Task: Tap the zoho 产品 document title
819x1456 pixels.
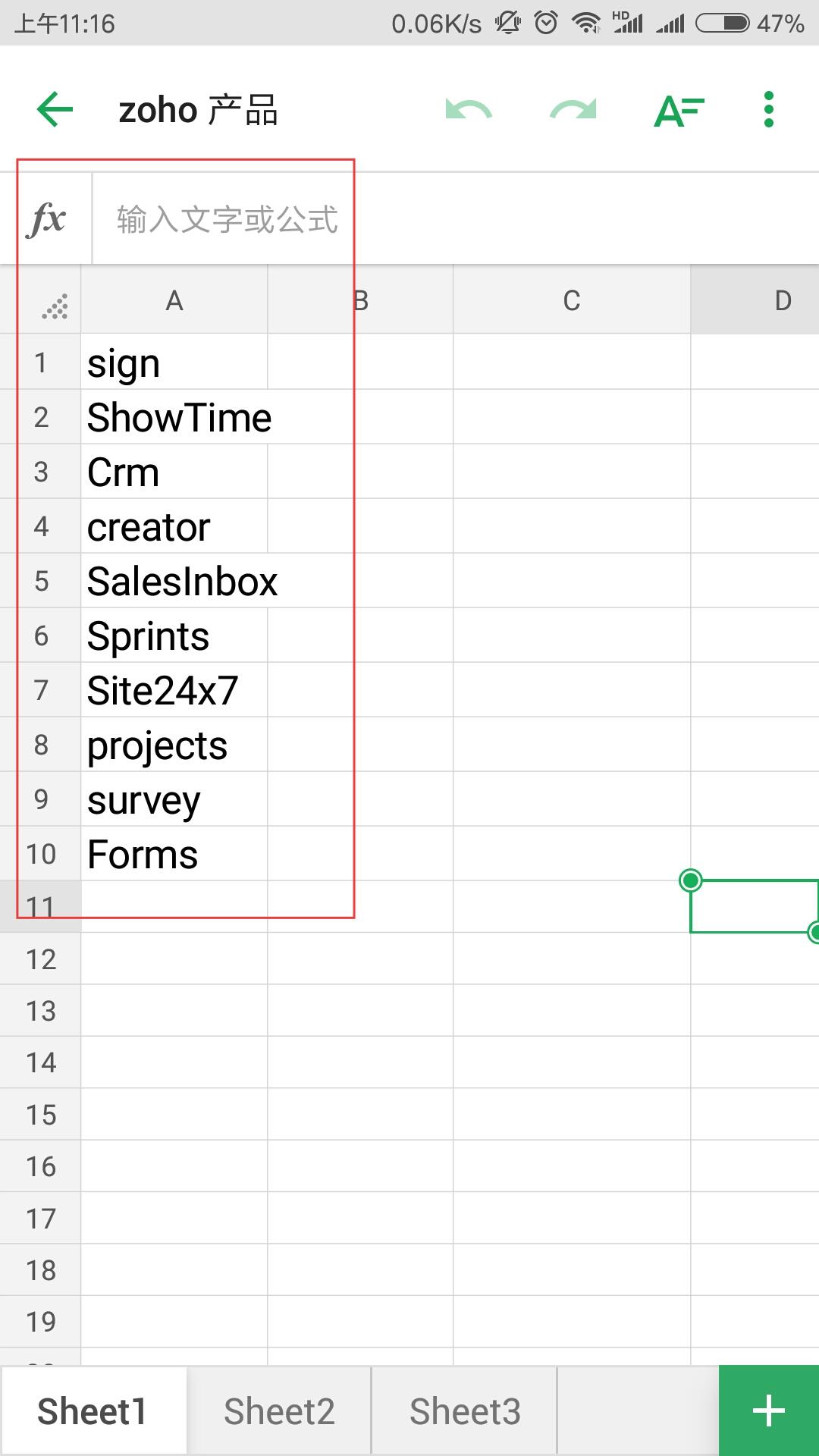Action: (x=199, y=111)
